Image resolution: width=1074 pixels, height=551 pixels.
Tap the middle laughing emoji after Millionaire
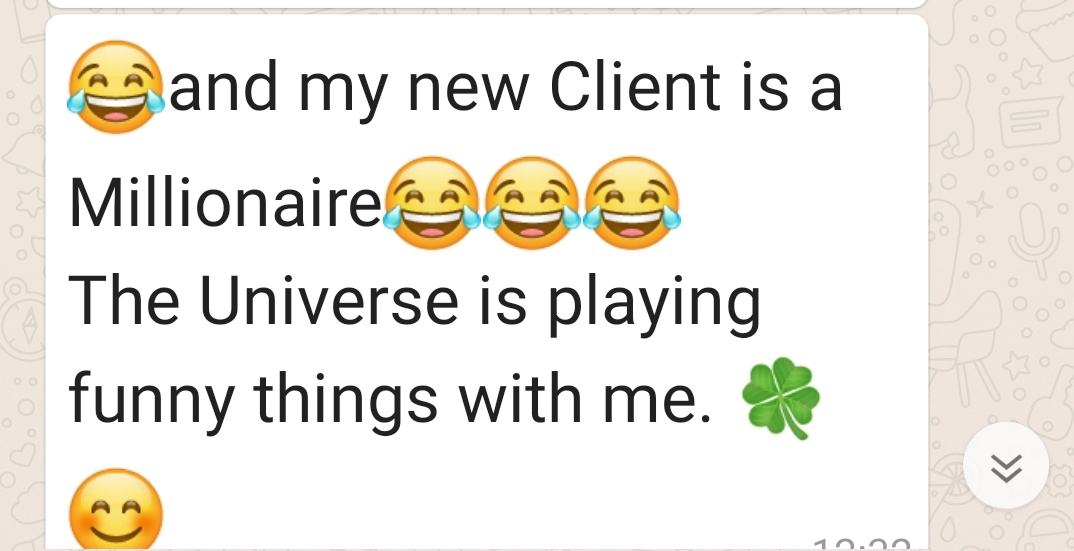[x=532, y=203]
